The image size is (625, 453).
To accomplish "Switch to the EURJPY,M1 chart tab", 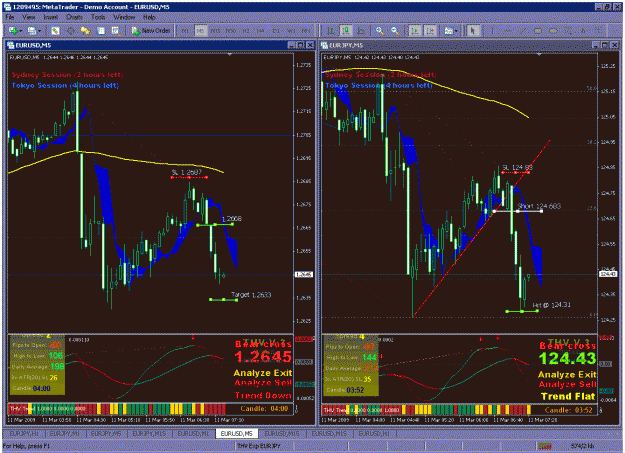I will point(65,433).
